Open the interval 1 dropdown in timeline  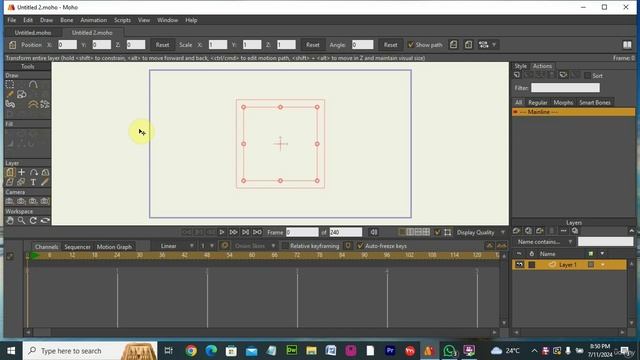pos(207,246)
